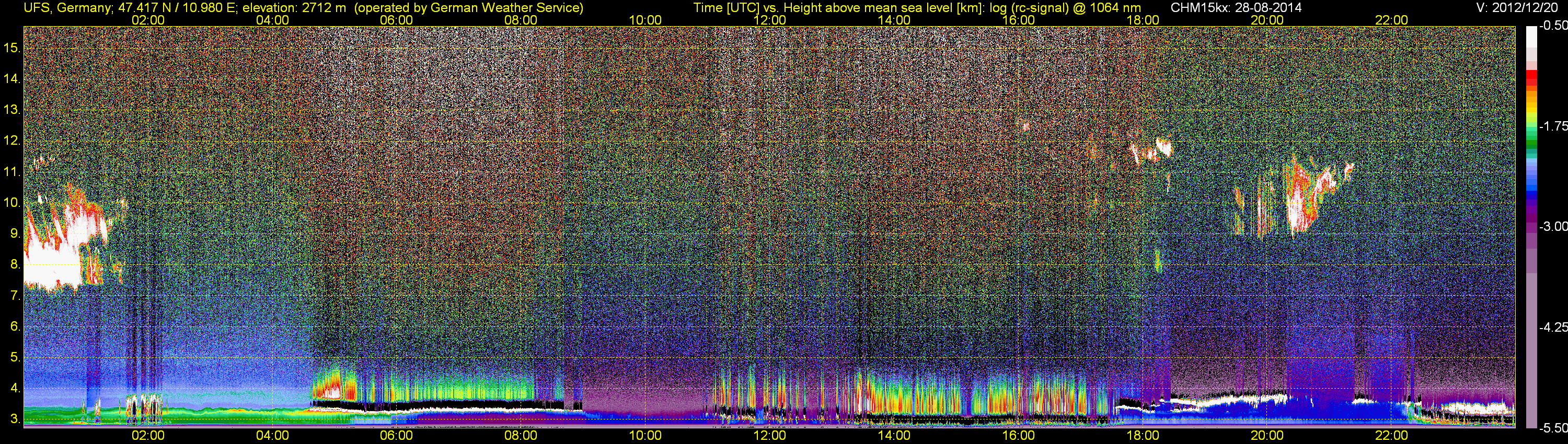
Task: Click the colorbar value '-4.25'
Action: point(1553,327)
